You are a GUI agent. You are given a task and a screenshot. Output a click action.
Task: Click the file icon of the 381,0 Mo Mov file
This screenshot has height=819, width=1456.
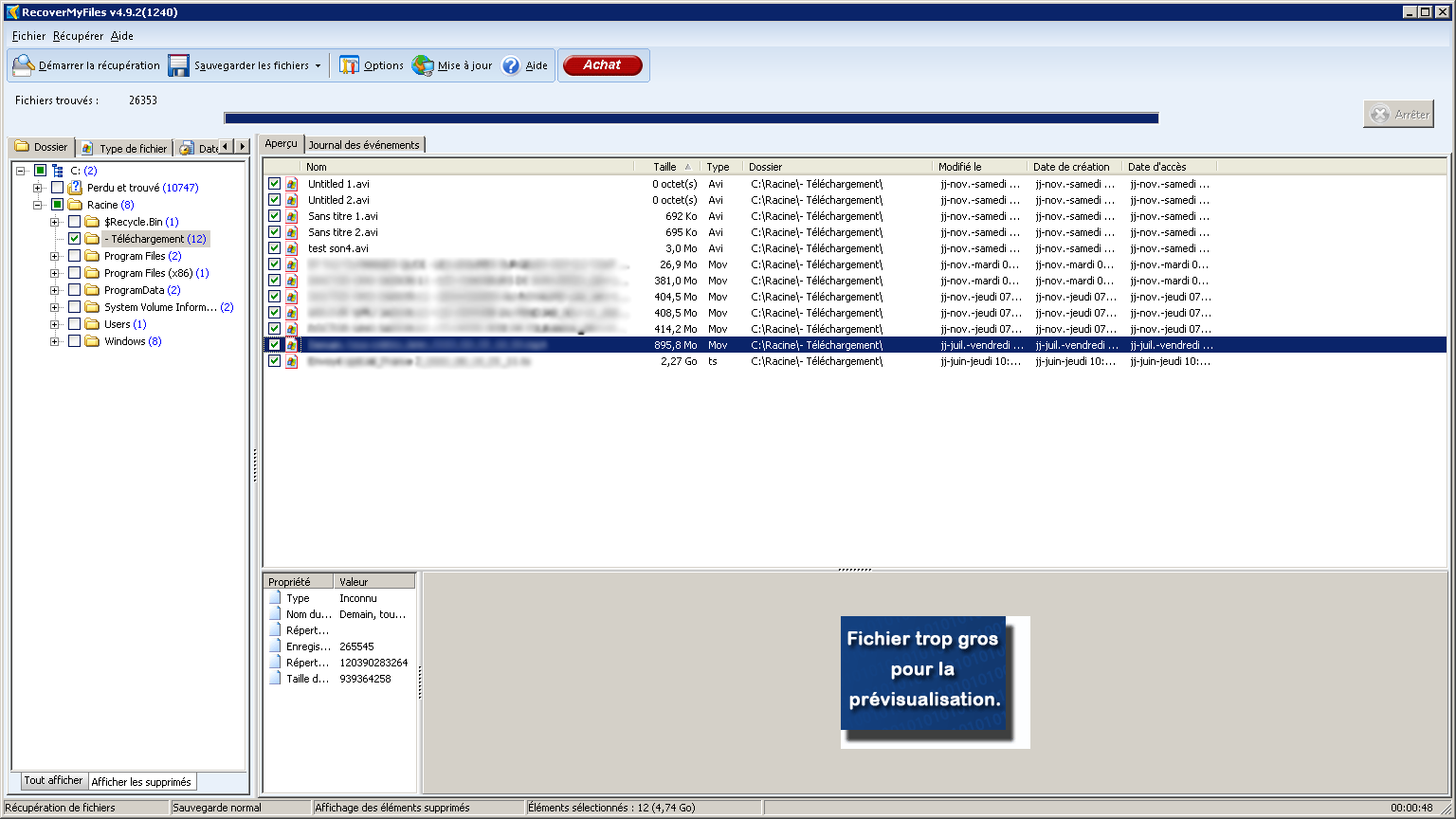292,281
